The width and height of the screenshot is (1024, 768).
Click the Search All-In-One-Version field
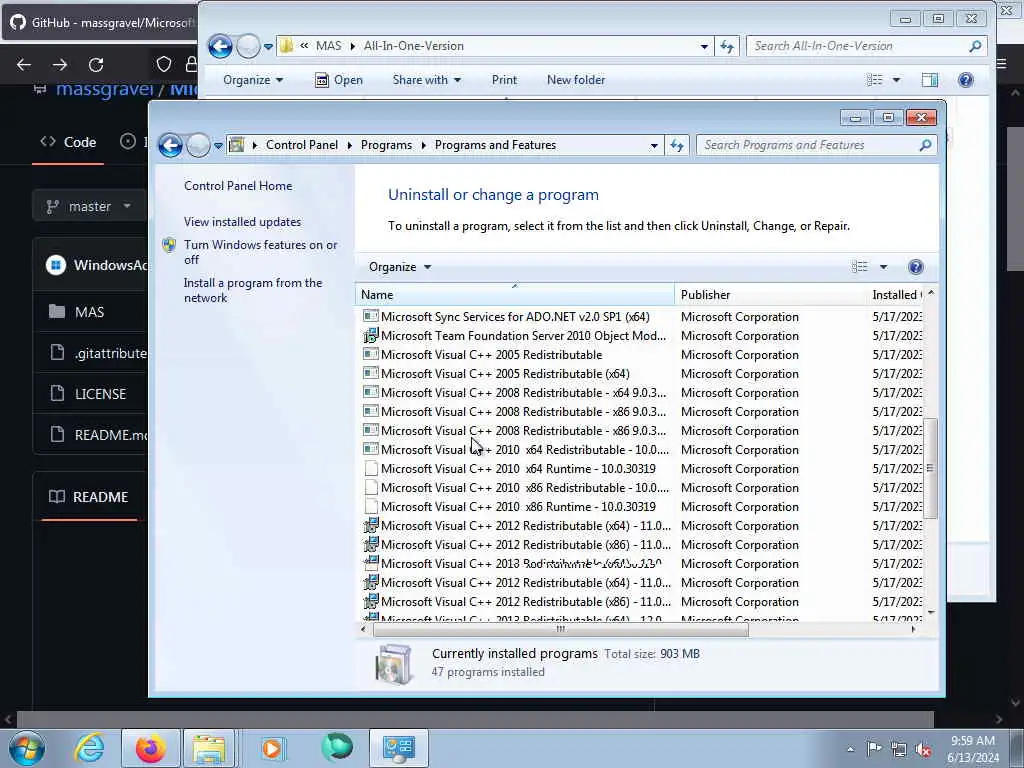point(858,46)
